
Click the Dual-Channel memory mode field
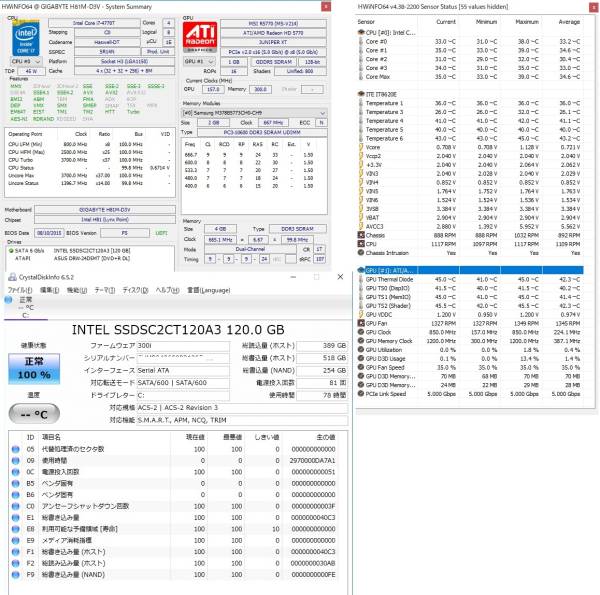pyautogui.click(x=250, y=249)
